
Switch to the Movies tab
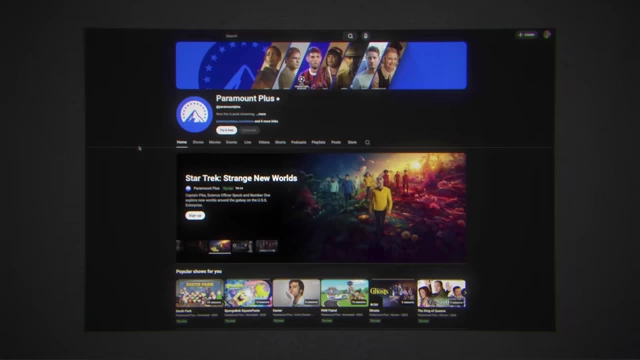215,142
